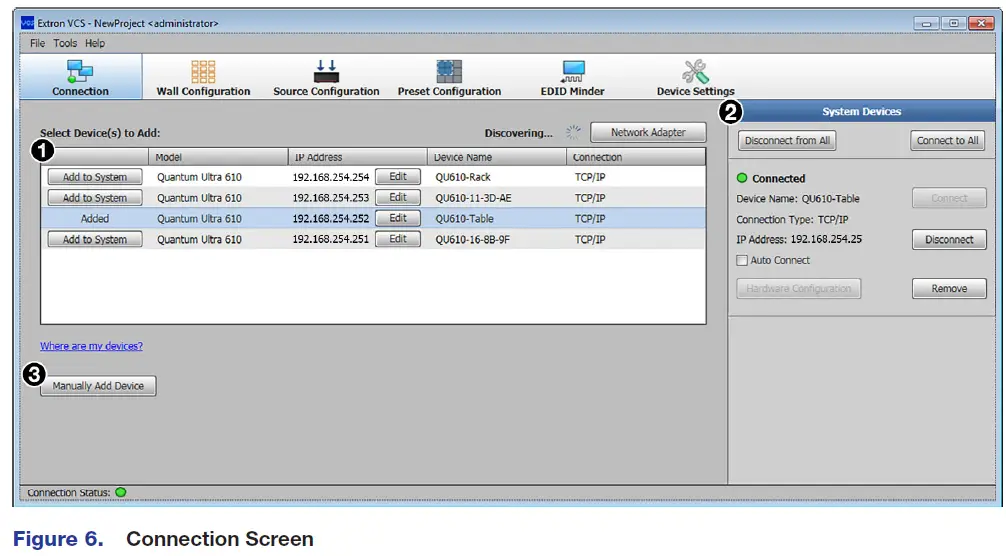Edit IP address 192.168.254.254
This screenshot has width=1006, height=556.
[x=398, y=176]
